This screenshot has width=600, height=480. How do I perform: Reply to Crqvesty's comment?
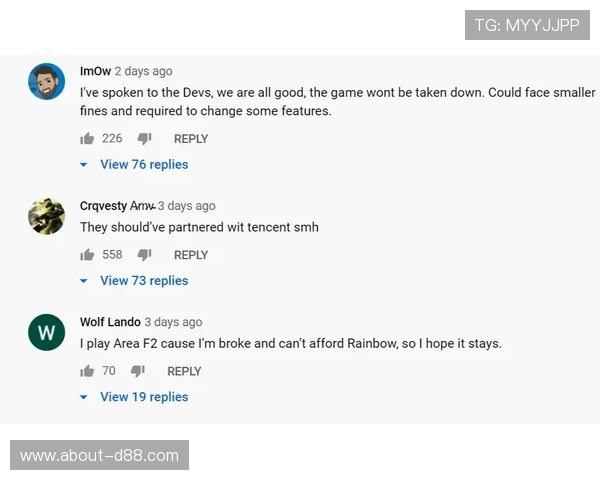(191, 255)
